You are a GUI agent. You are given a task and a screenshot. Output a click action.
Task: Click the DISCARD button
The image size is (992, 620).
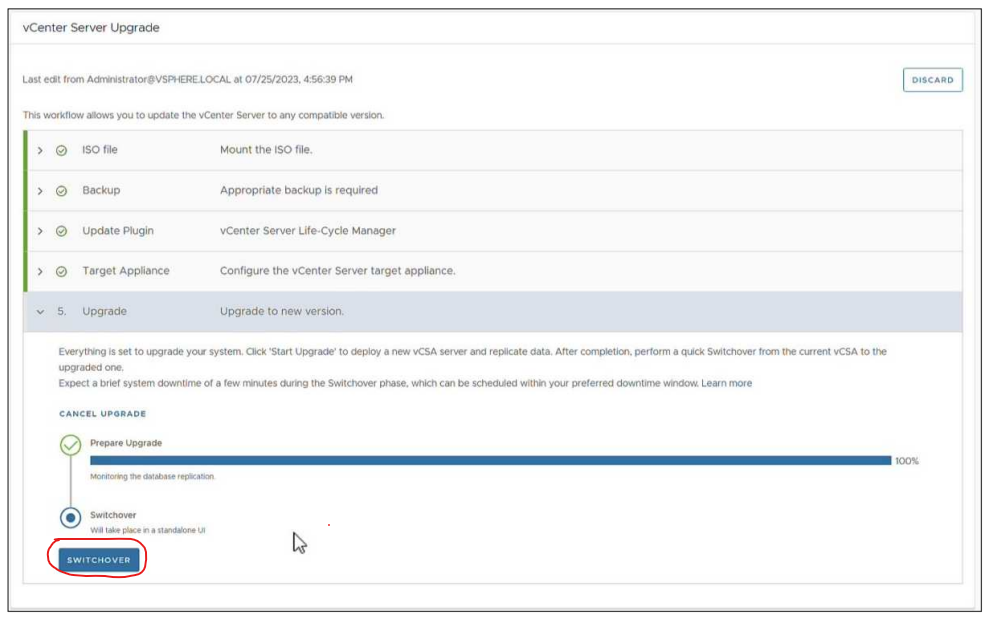pyautogui.click(x=932, y=80)
